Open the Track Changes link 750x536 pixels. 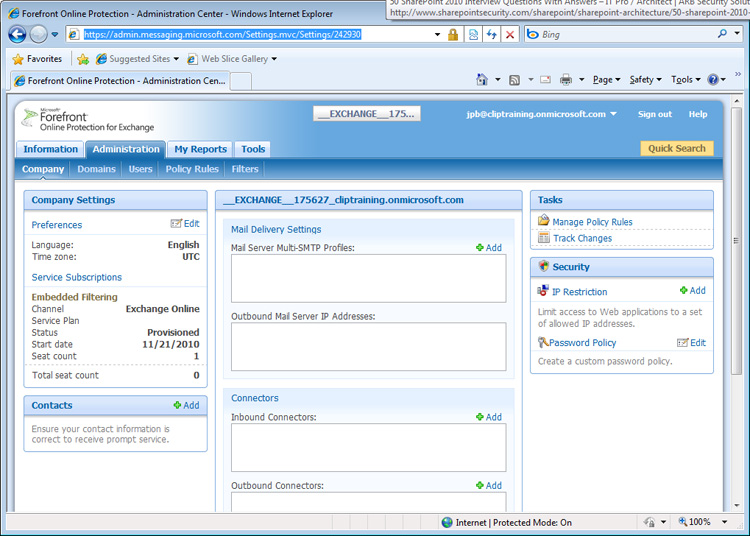pos(583,238)
